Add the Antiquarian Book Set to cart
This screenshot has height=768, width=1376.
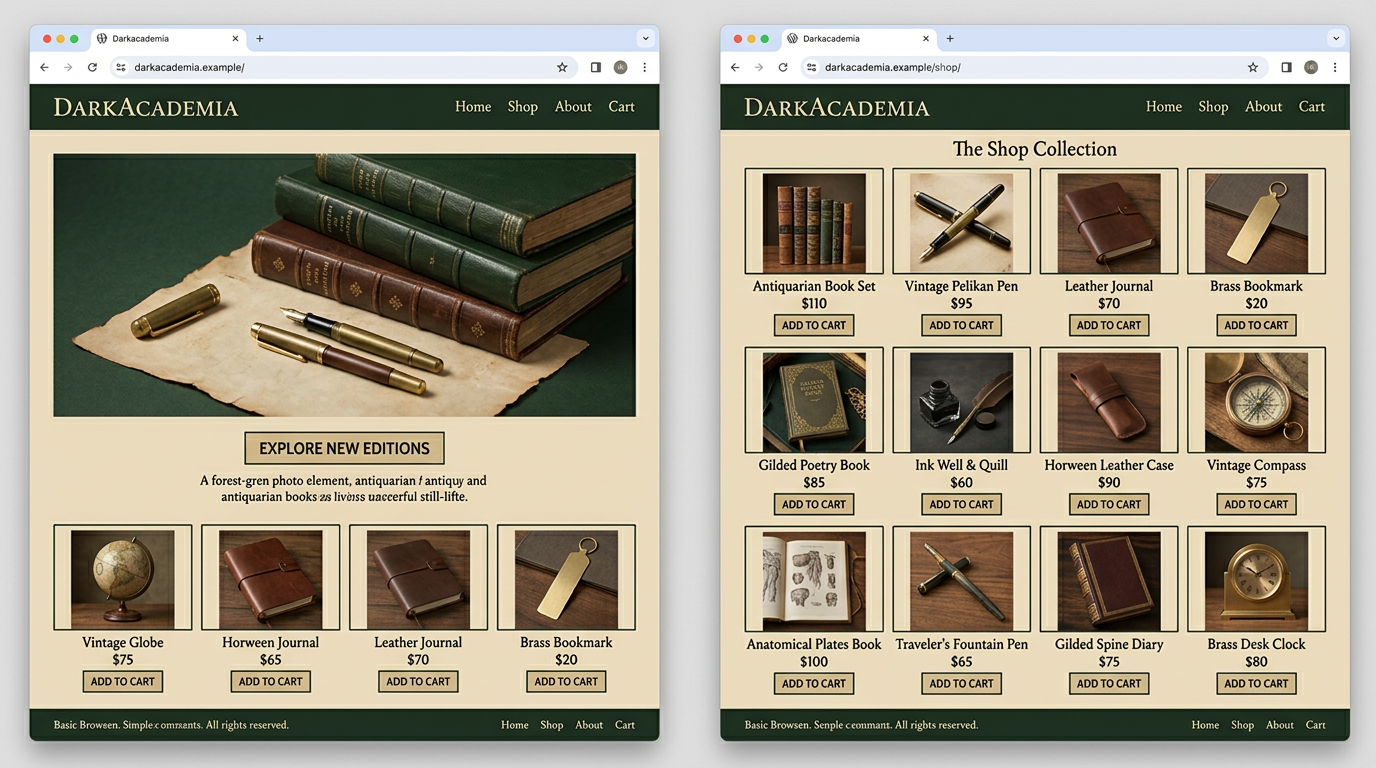coord(813,325)
